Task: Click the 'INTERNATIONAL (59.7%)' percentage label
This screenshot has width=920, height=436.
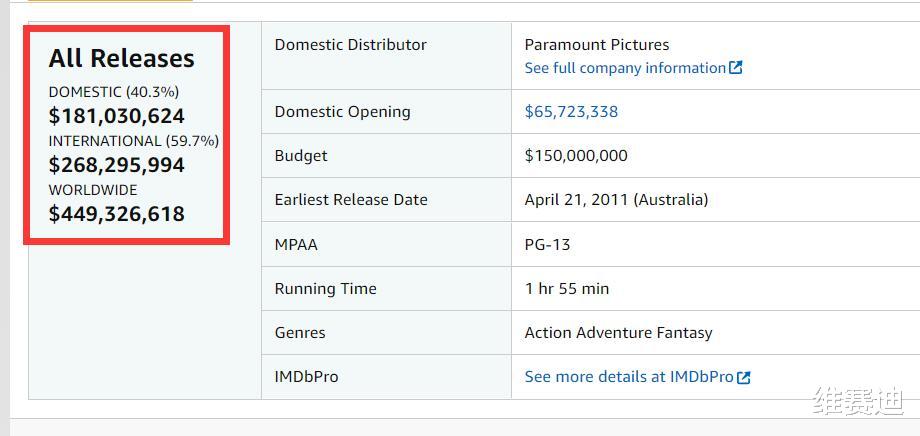Action: pos(133,141)
